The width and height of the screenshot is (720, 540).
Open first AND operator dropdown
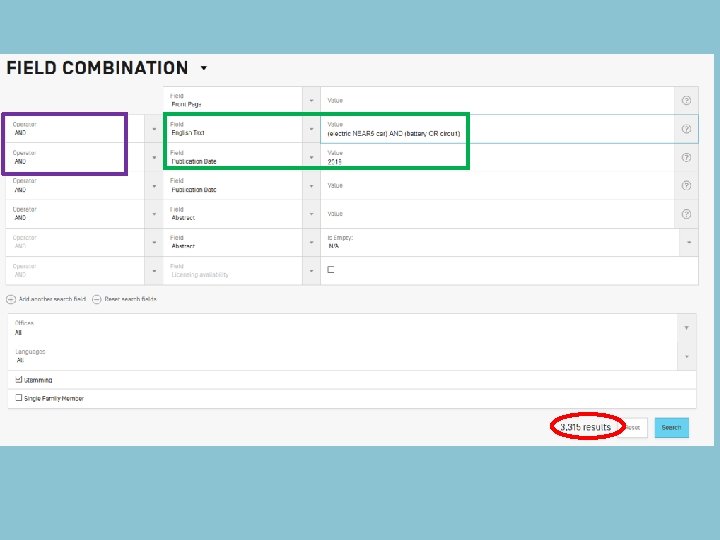154,129
